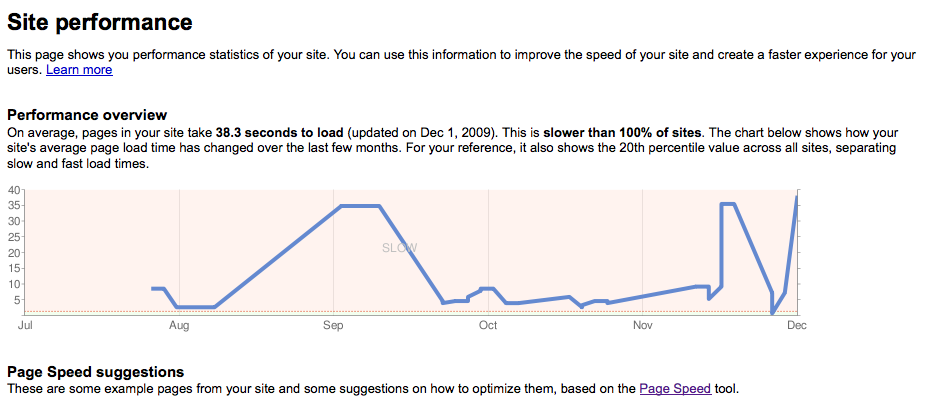Select the Performance overview heading
This screenshot has height=406, width=933.
[87, 115]
